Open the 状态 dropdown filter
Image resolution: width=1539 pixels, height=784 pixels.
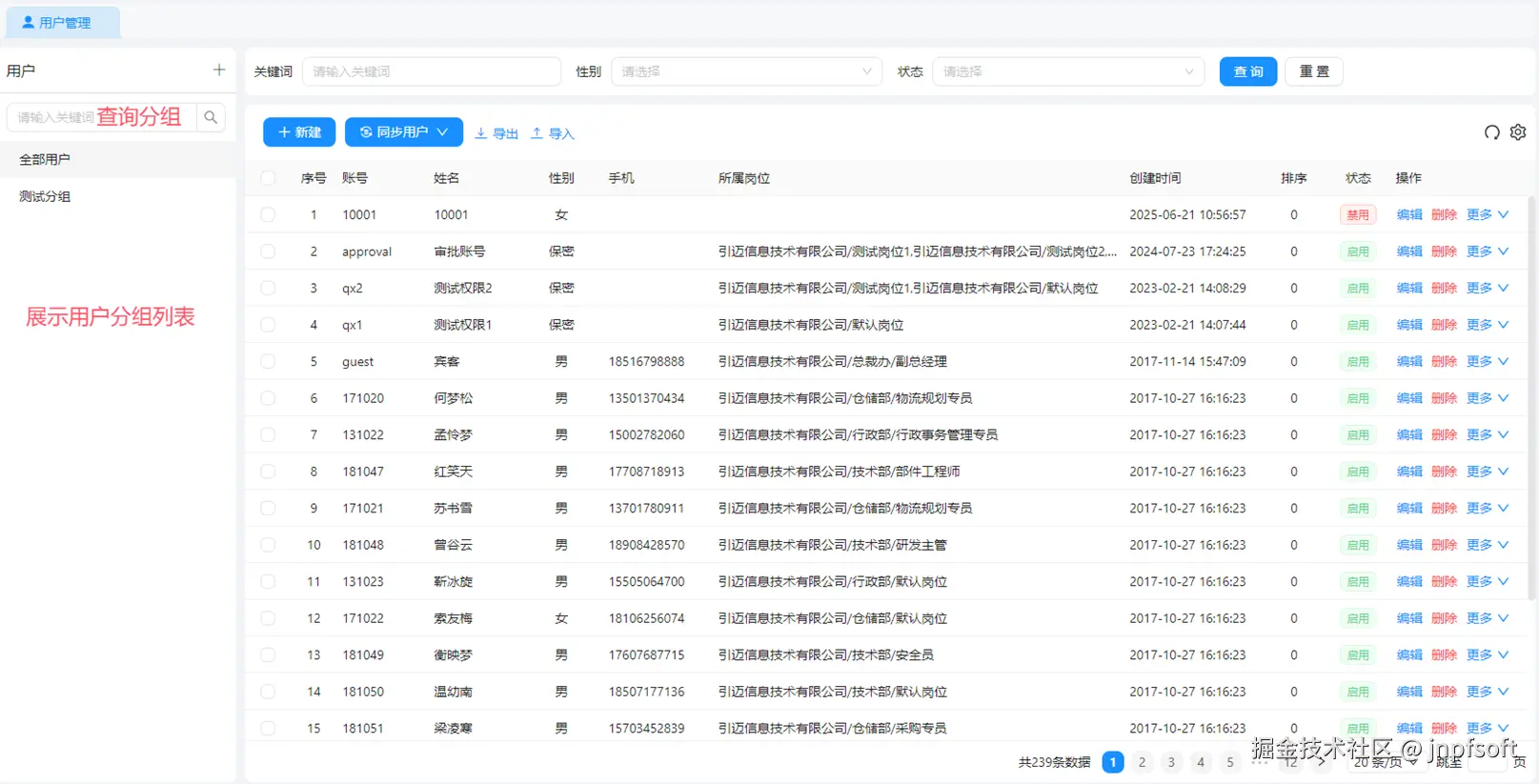tap(1068, 71)
